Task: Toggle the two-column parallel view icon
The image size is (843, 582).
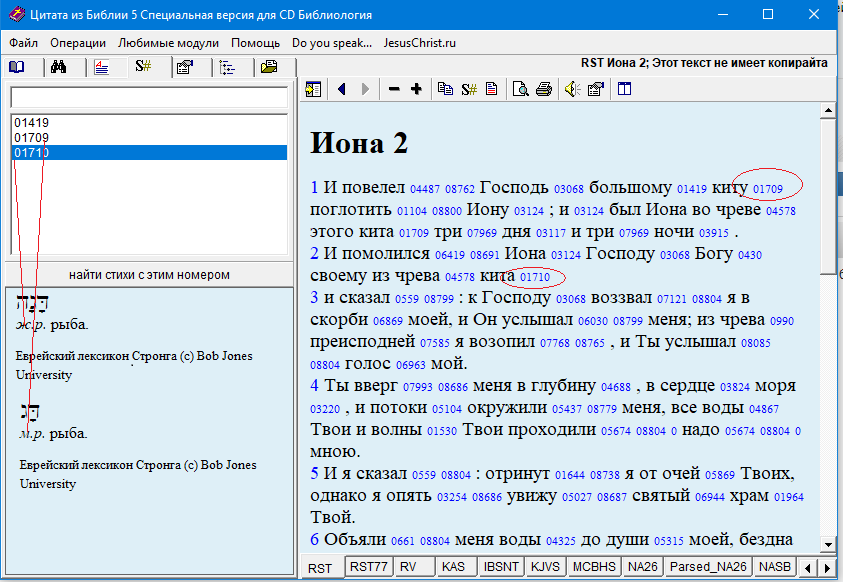Action: [624, 89]
